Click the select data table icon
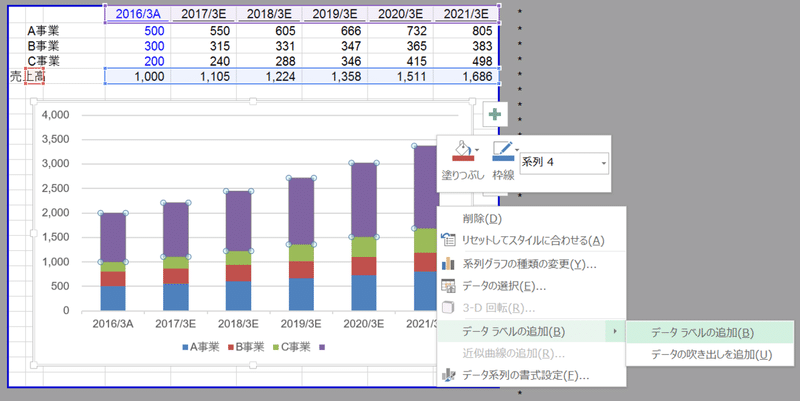Image resolution: width=800 pixels, height=401 pixels. point(448,286)
